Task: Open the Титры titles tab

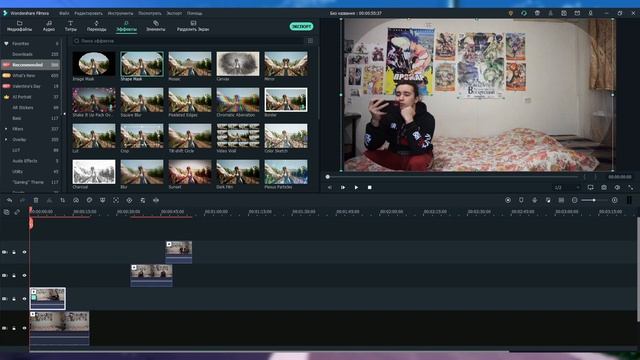Action: coord(70,26)
